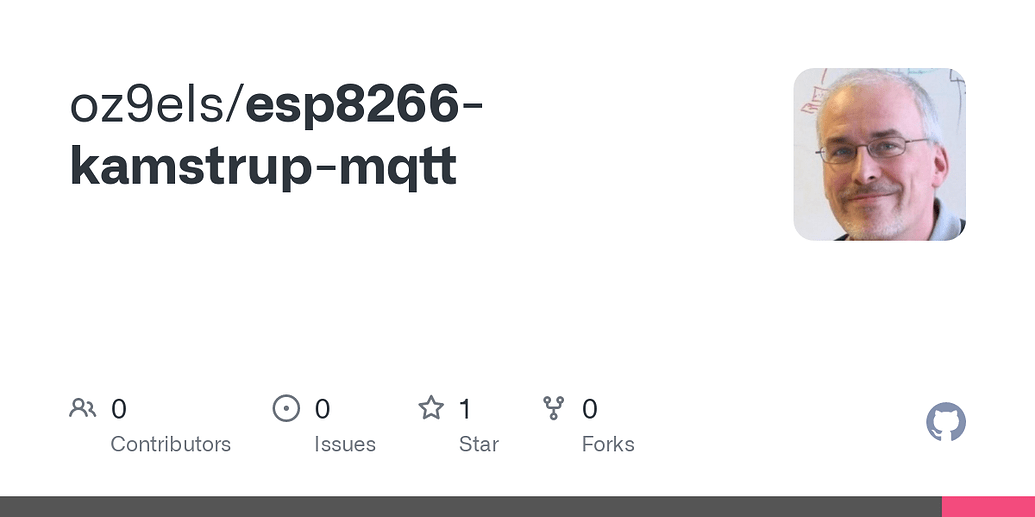Click the kamstrup-mqtt title line

263,168
